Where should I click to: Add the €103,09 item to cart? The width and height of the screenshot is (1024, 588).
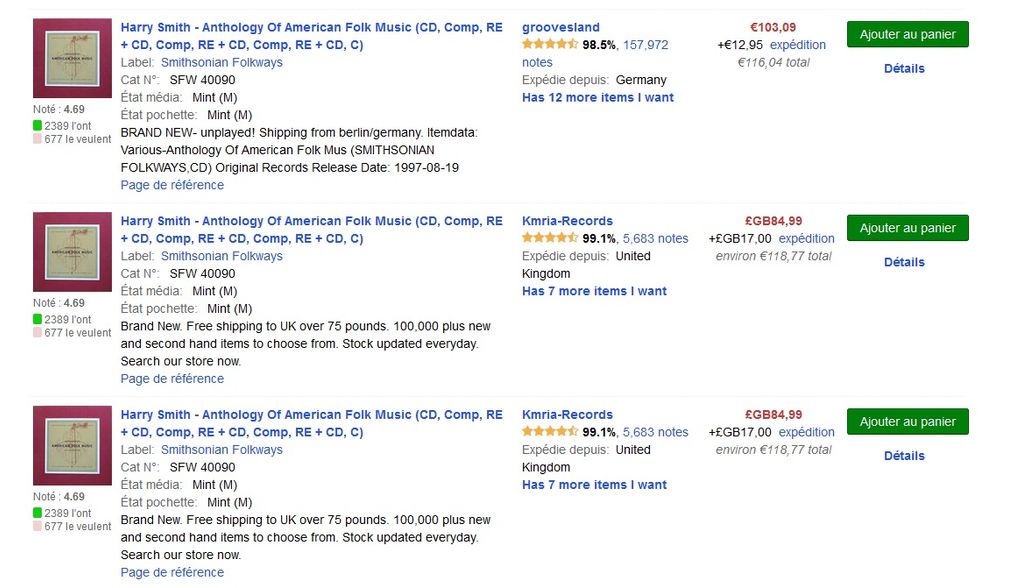tap(907, 34)
